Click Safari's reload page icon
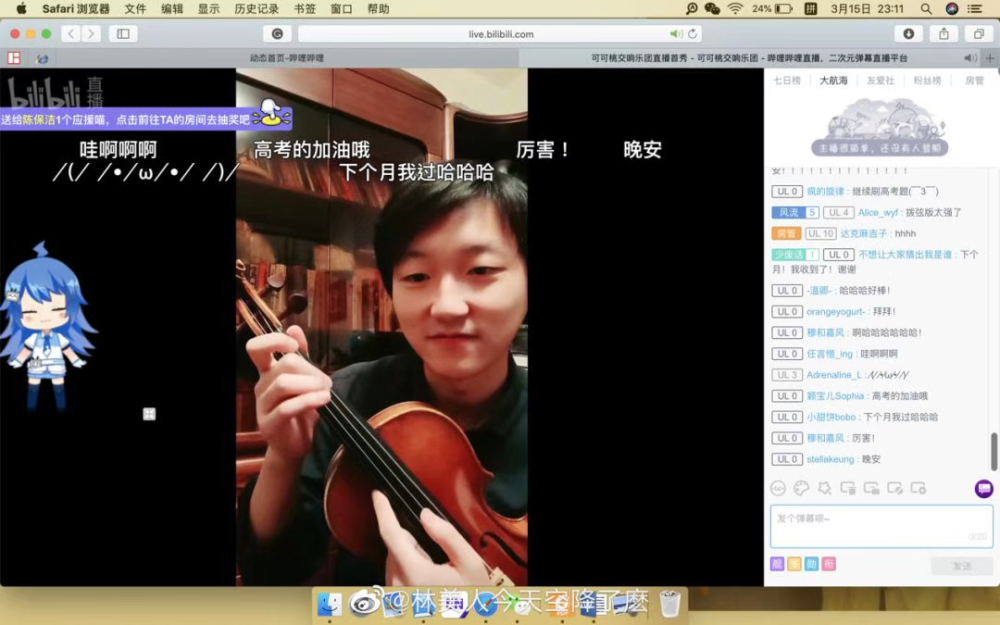This screenshot has width=1000, height=625. (692, 34)
